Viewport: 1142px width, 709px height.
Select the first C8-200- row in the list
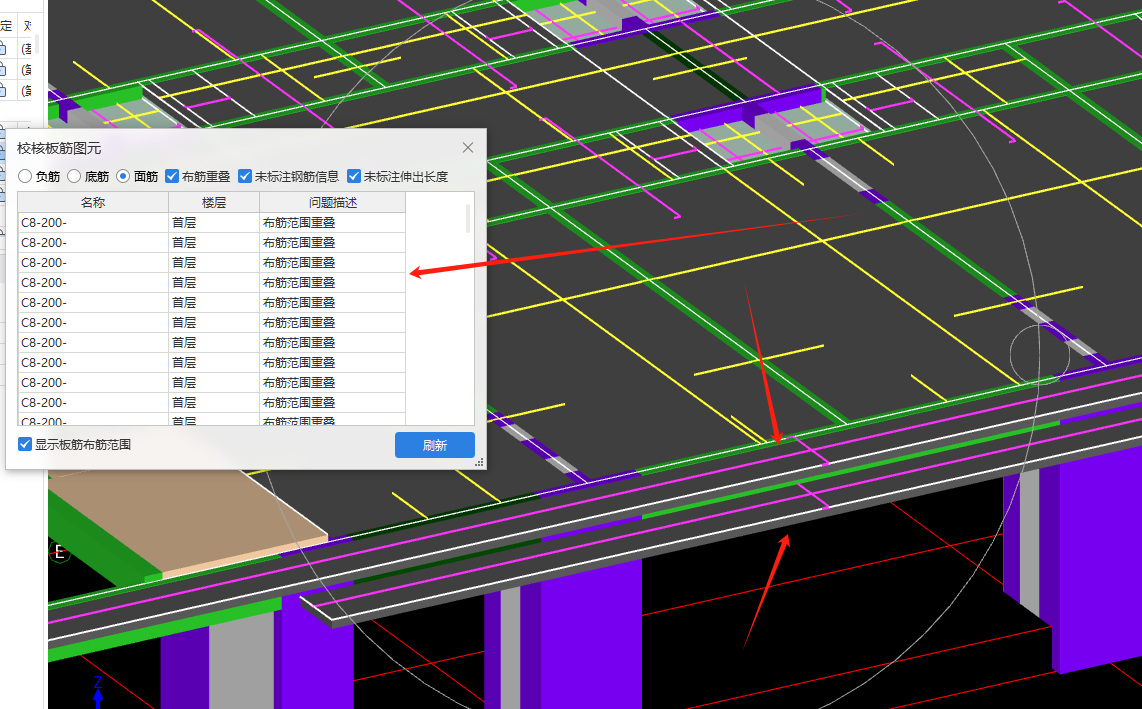pos(211,223)
